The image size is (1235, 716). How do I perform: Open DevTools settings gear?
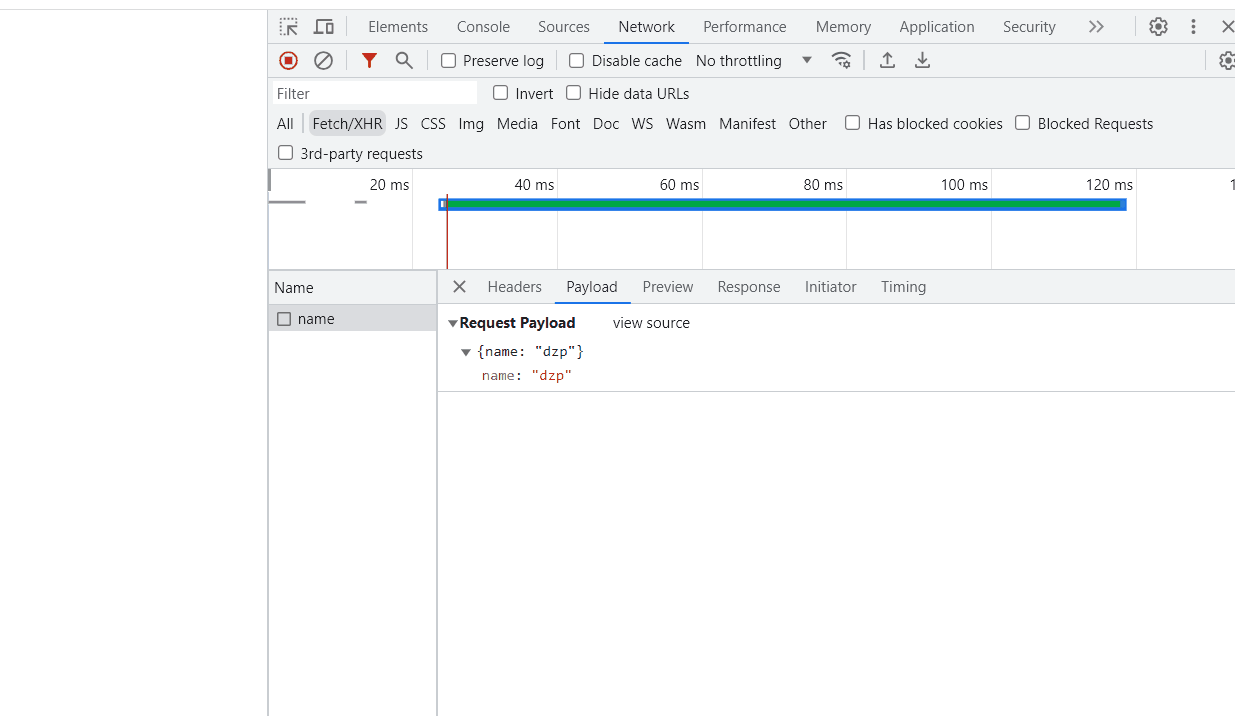1158,27
